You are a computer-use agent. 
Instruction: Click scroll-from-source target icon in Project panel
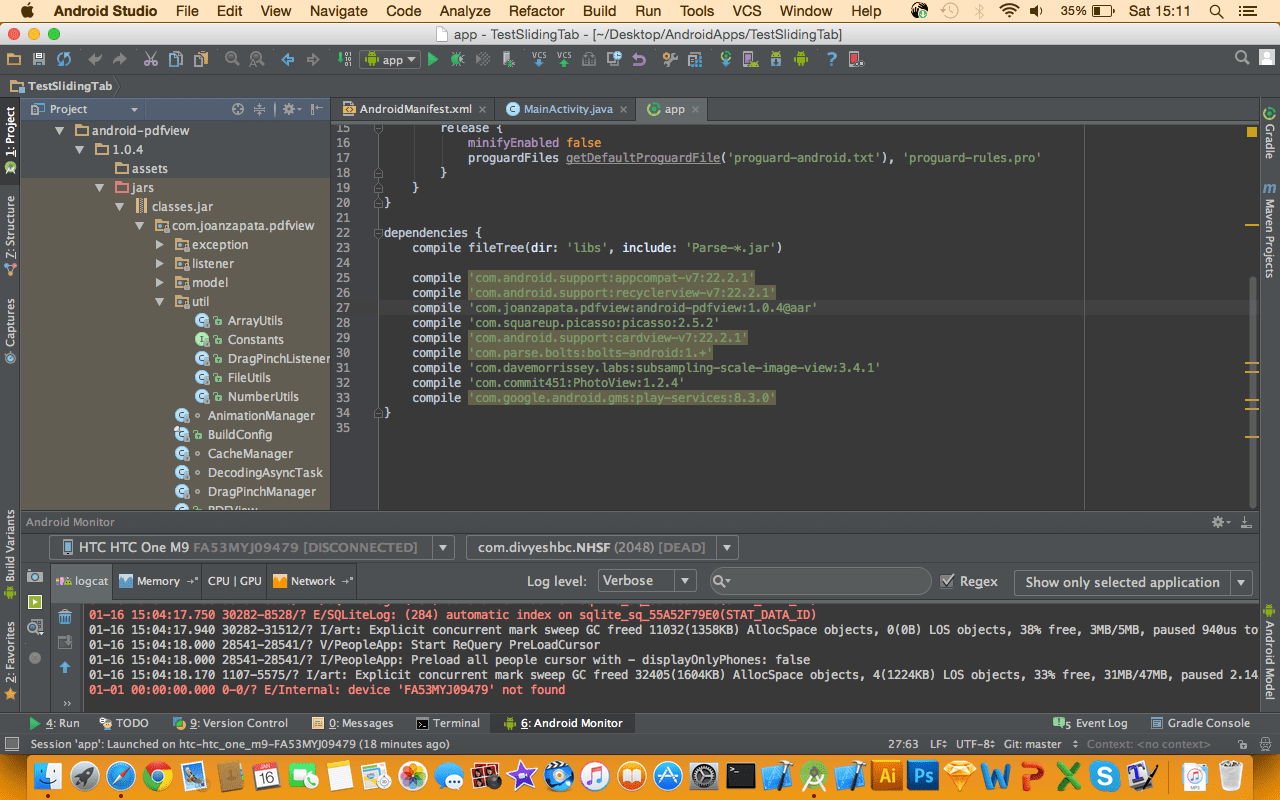click(238, 109)
